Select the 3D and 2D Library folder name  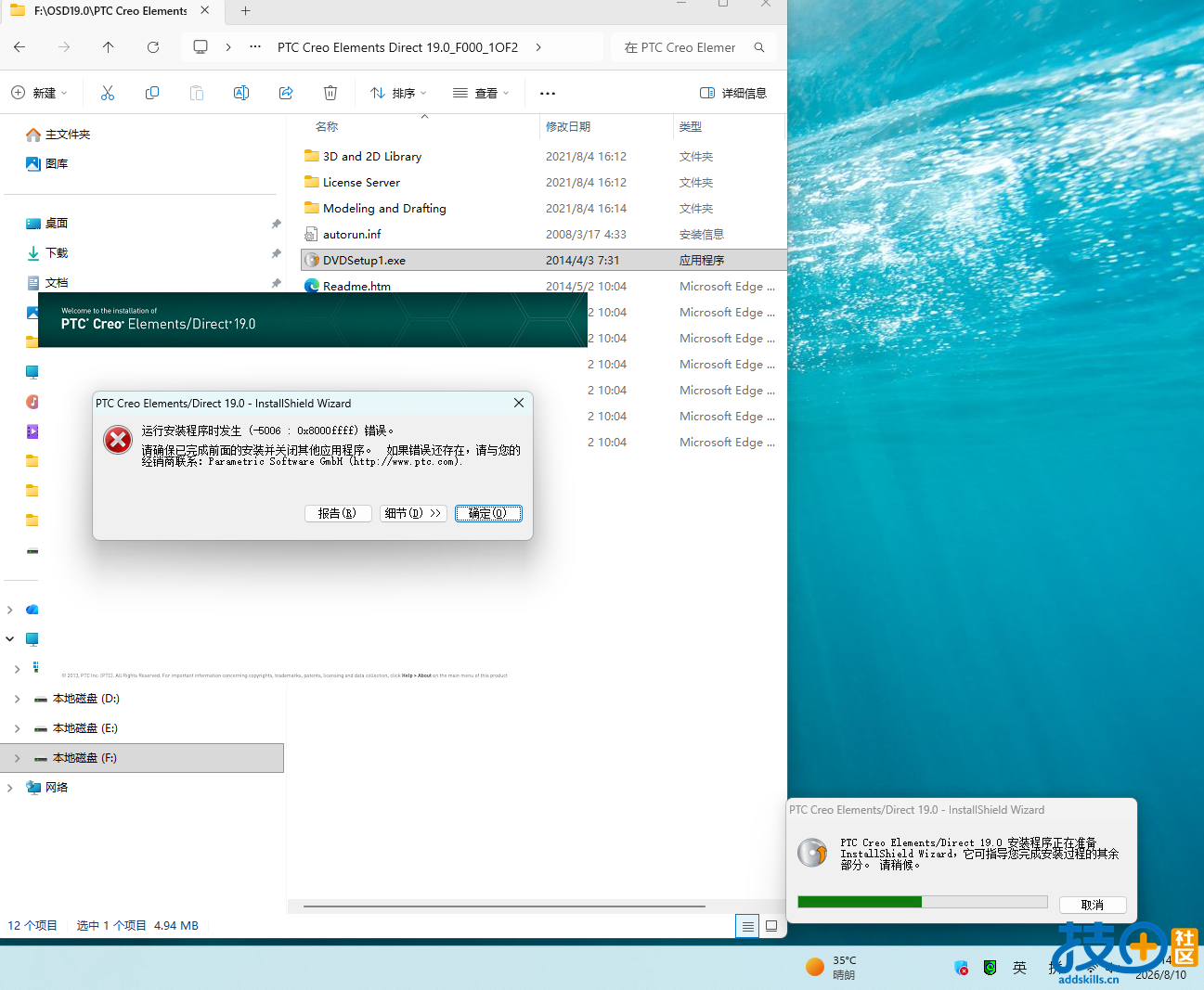372,156
